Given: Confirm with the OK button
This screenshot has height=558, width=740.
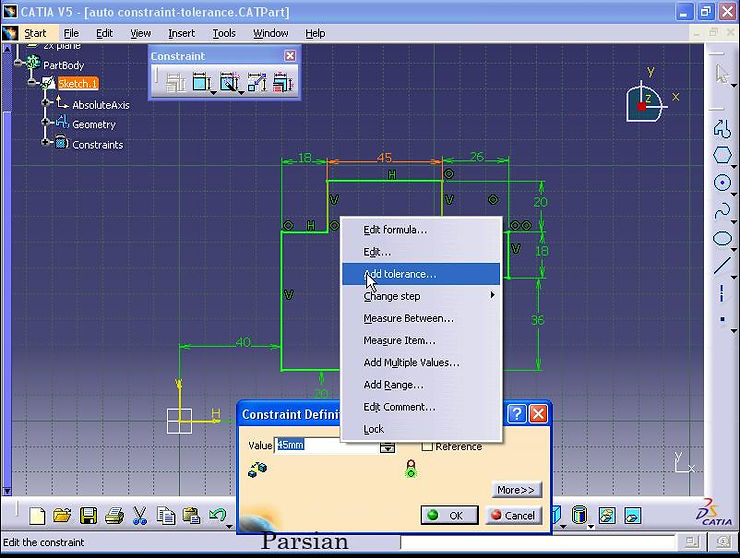Looking at the screenshot, I should [449, 515].
